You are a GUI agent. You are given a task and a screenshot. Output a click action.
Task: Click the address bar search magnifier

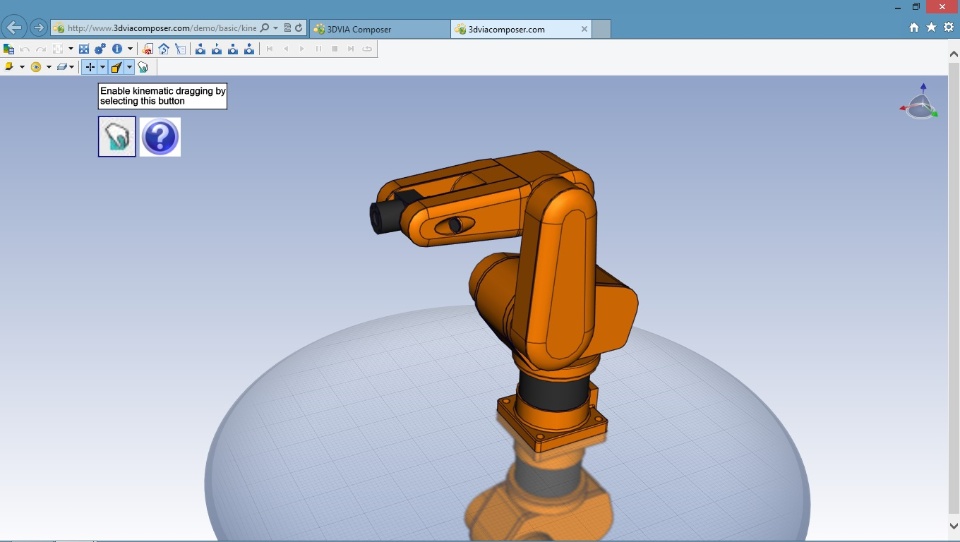(x=264, y=28)
